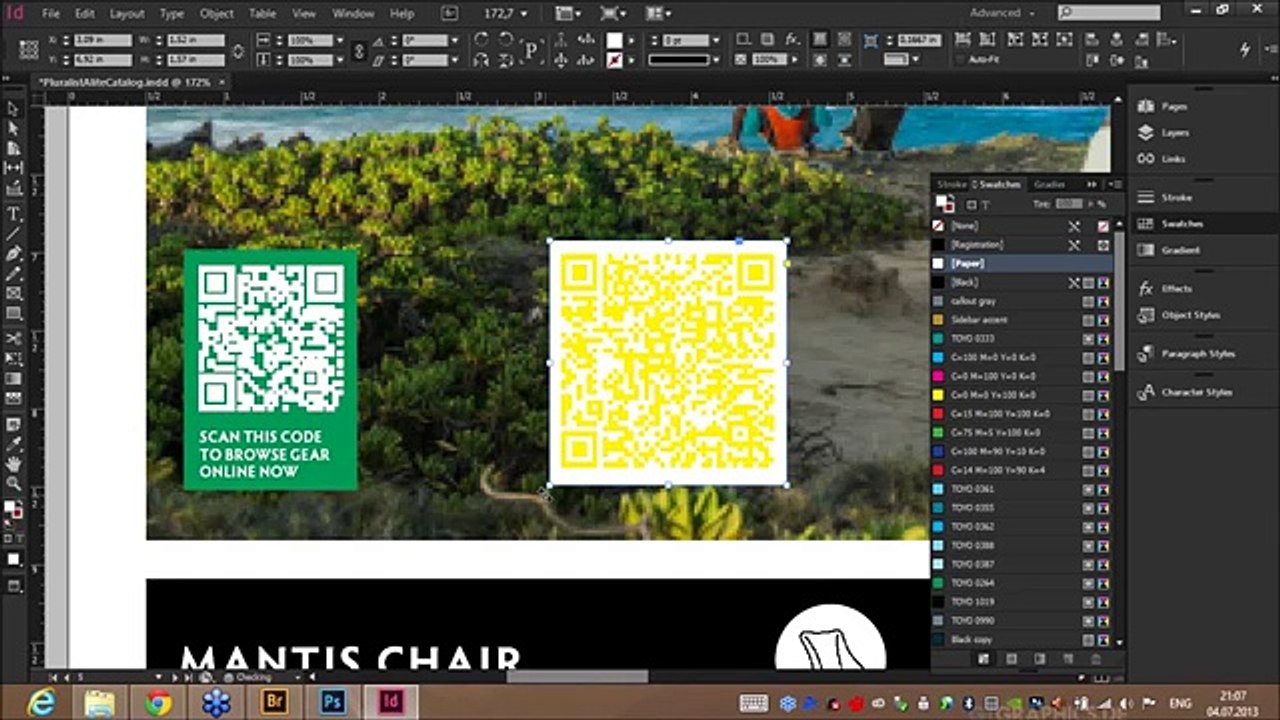
Task: Click the yellow QR code frame
Action: (x=668, y=362)
